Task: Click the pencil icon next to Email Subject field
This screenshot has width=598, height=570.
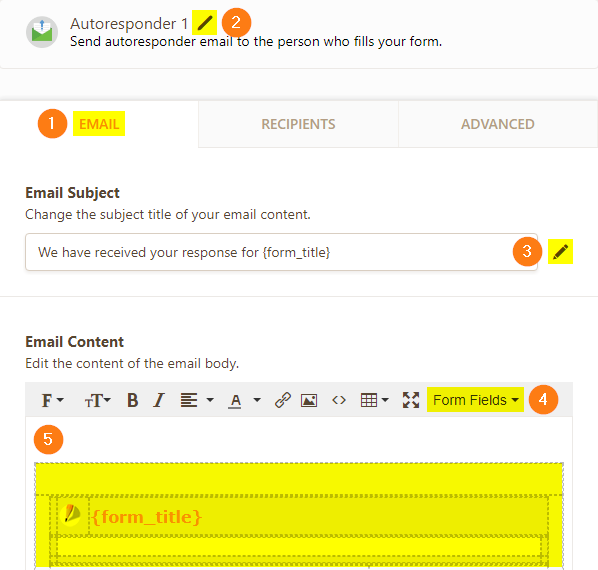Action: [560, 252]
